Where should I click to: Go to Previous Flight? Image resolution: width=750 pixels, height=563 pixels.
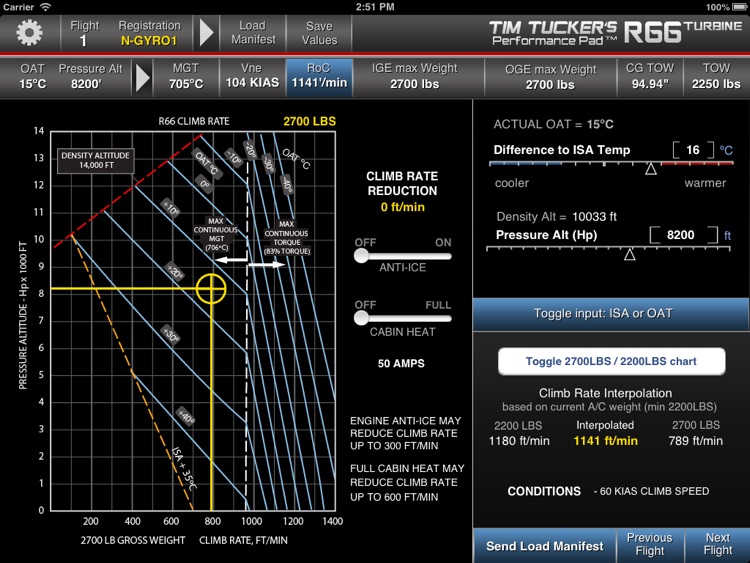tap(650, 545)
